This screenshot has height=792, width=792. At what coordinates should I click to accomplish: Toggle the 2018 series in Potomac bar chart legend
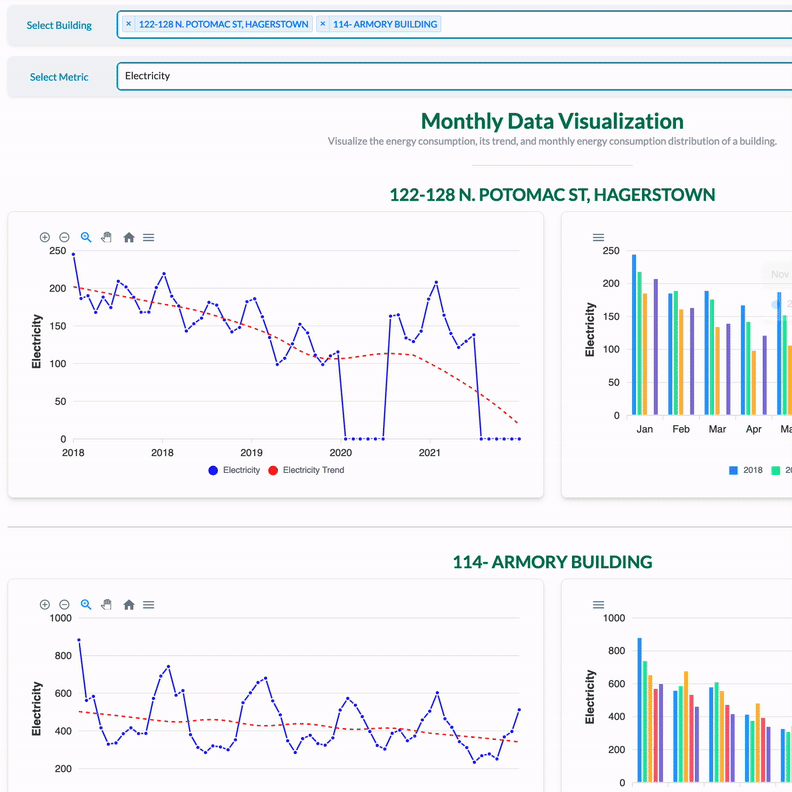pos(746,469)
